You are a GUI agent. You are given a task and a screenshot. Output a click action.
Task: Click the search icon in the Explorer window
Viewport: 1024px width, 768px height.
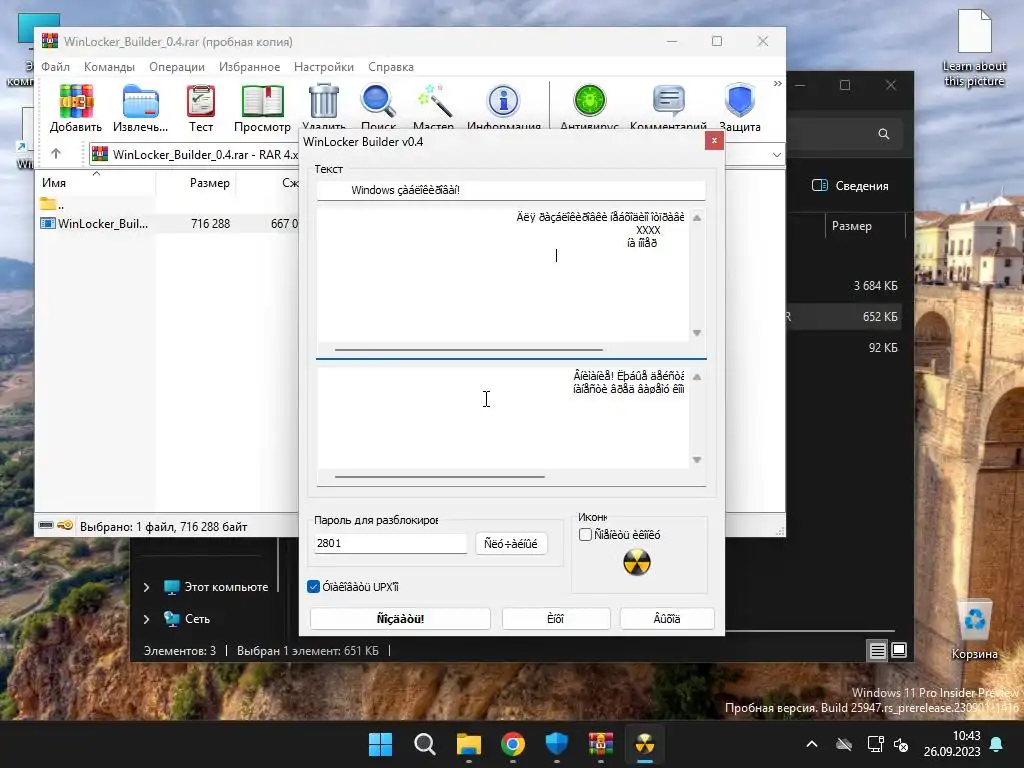pos(884,134)
